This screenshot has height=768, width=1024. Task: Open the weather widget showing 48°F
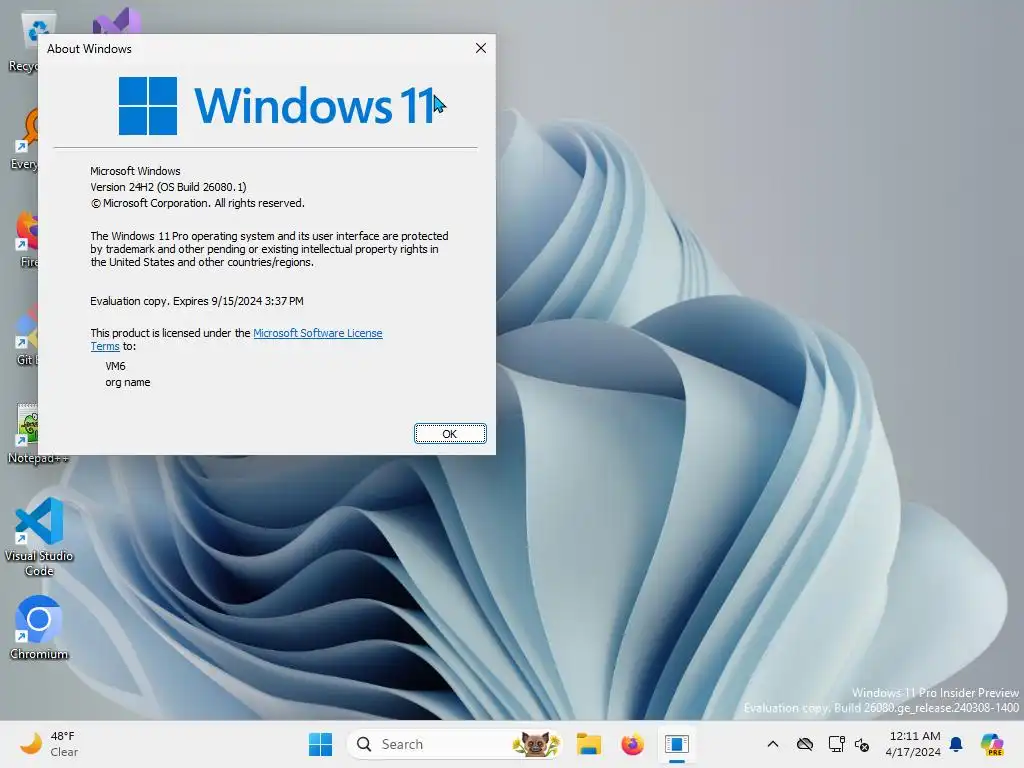pyautogui.click(x=49, y=744)
